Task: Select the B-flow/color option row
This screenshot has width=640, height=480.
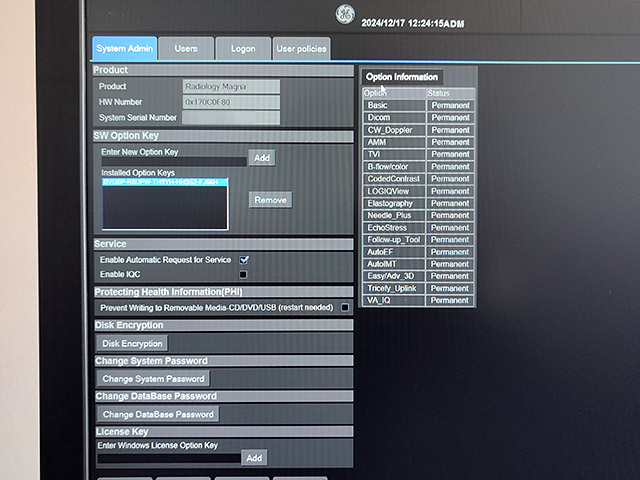Action: (418, 167)
